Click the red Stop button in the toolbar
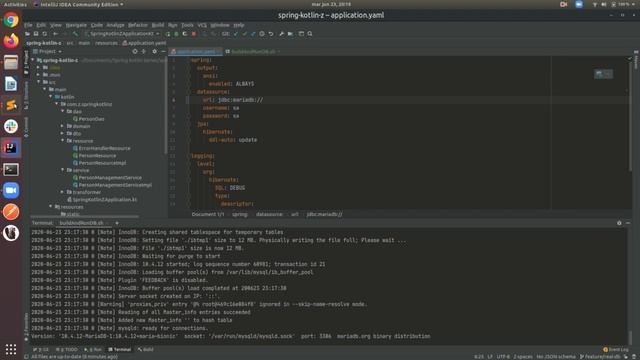640x360 pixels. (194, 34)
